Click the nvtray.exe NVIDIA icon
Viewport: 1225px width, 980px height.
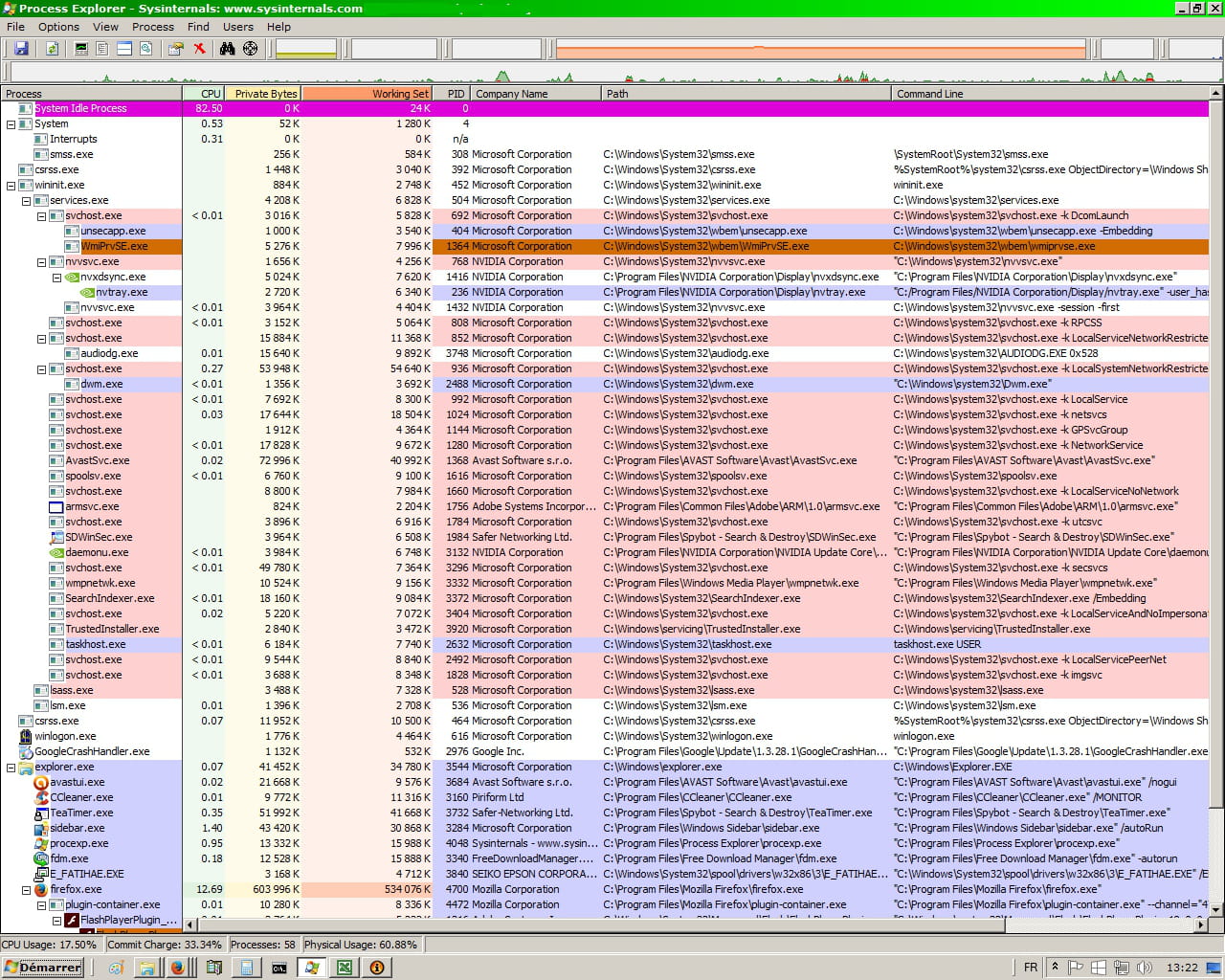[87, 292]
